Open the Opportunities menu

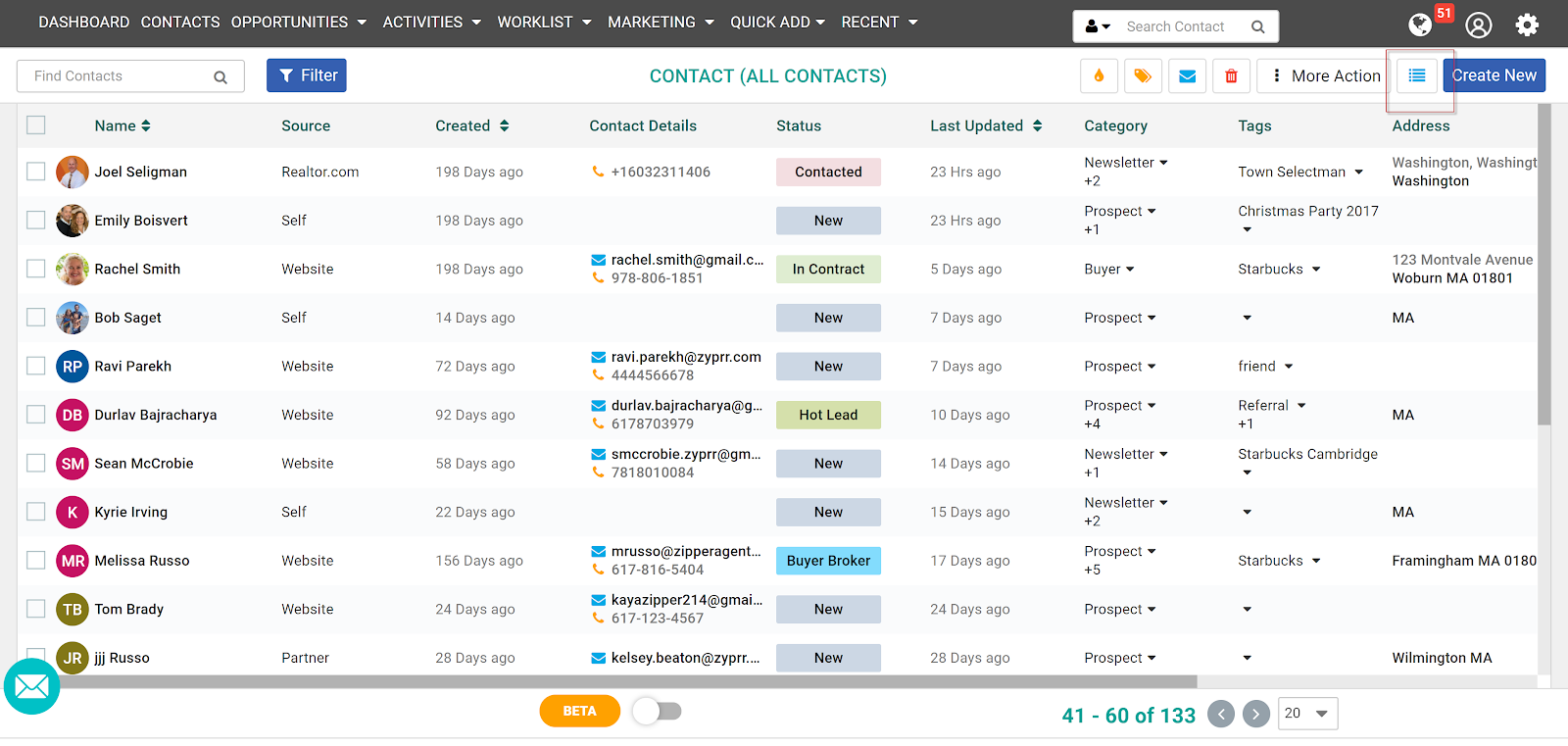(298, 22)
